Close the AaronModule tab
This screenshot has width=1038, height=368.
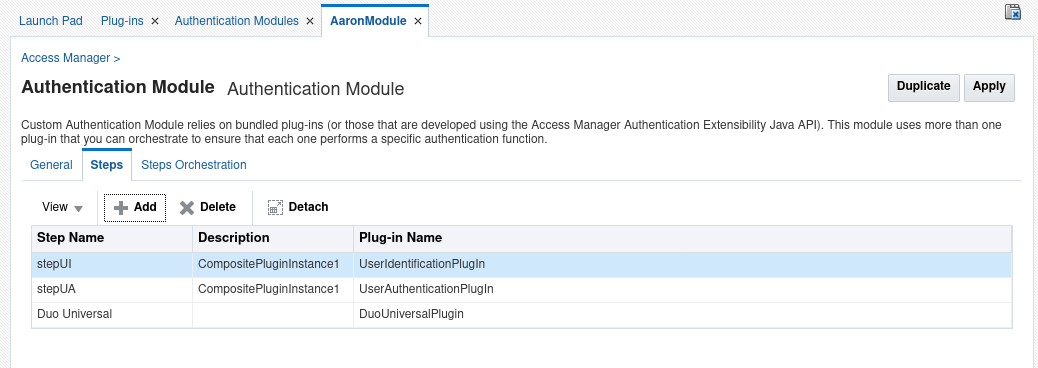click(x=418, y=21)
